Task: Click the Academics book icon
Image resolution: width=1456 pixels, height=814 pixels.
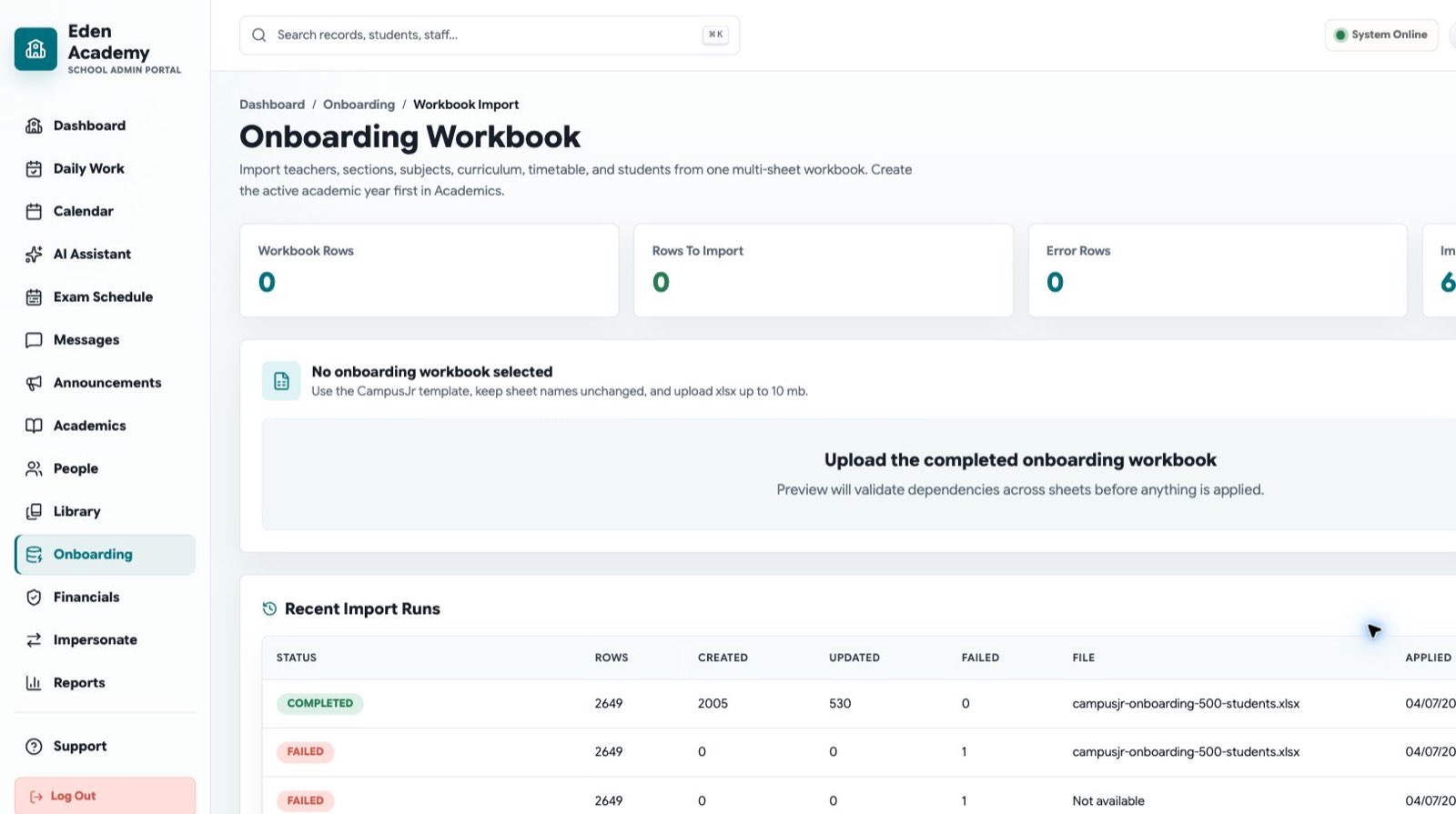Action: click(x=34, y=426)
